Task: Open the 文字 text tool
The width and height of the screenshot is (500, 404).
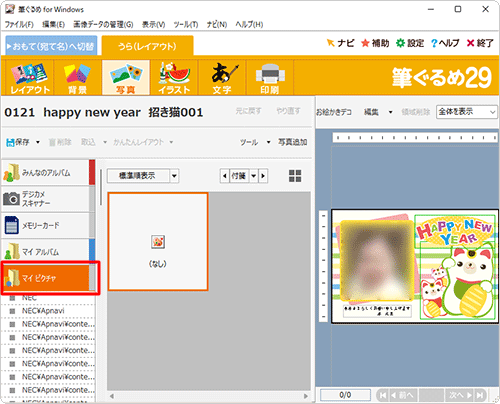Action: pyautogui.click(x=222, y=78)
